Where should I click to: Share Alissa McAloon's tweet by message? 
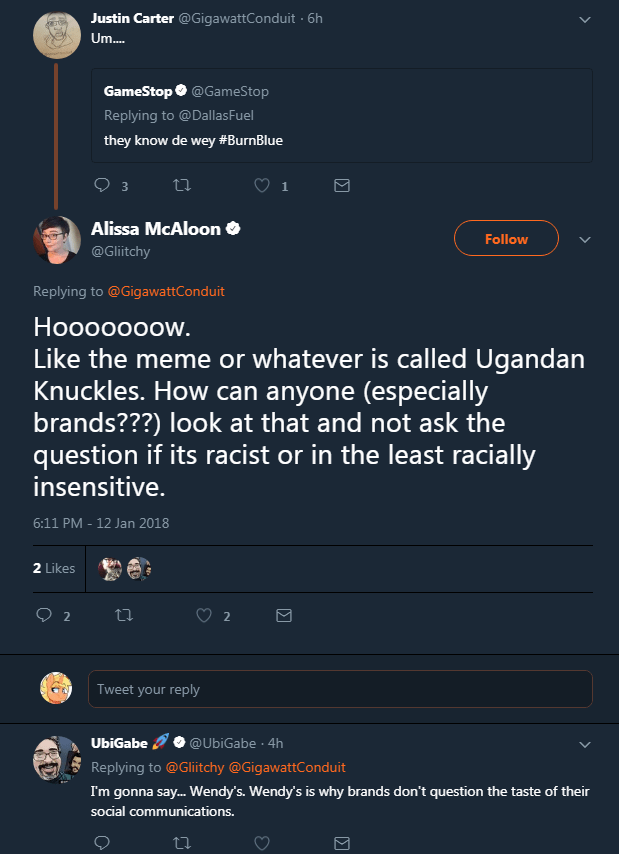[284, 615]
